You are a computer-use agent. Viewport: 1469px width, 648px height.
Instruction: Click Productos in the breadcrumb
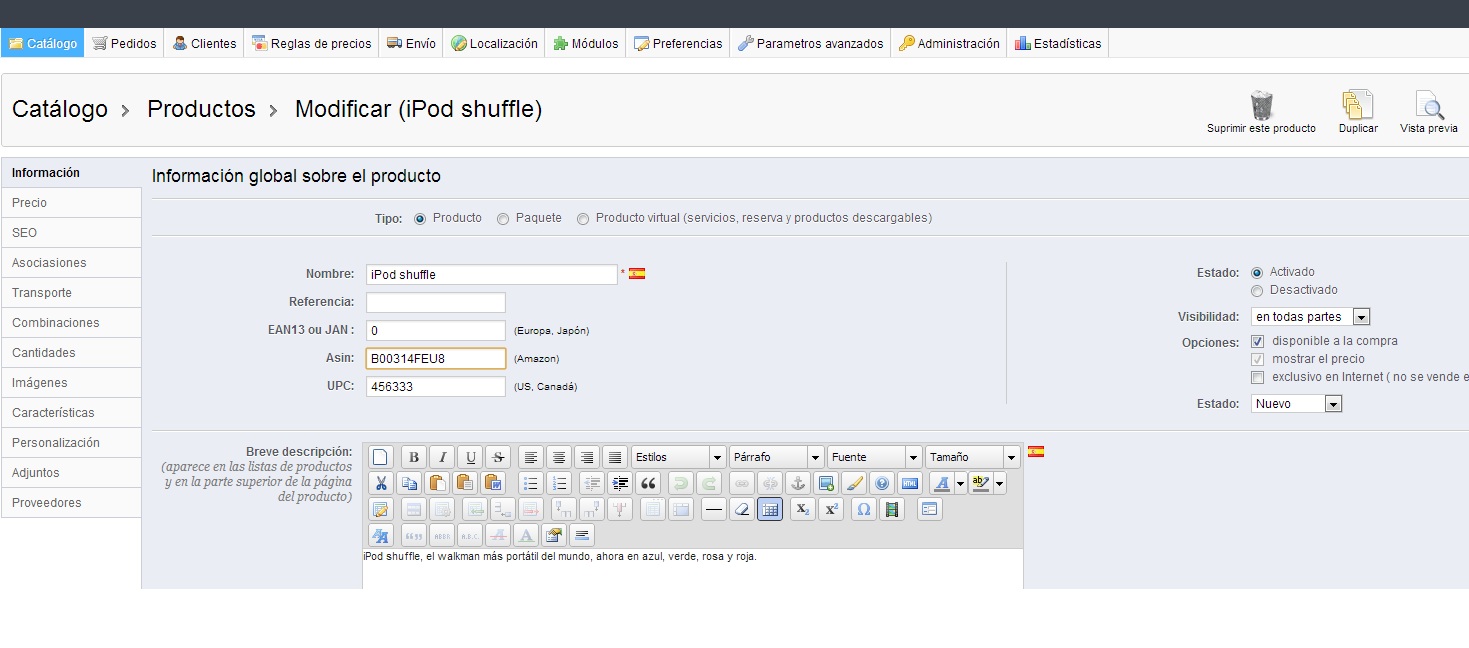(201, 110)
